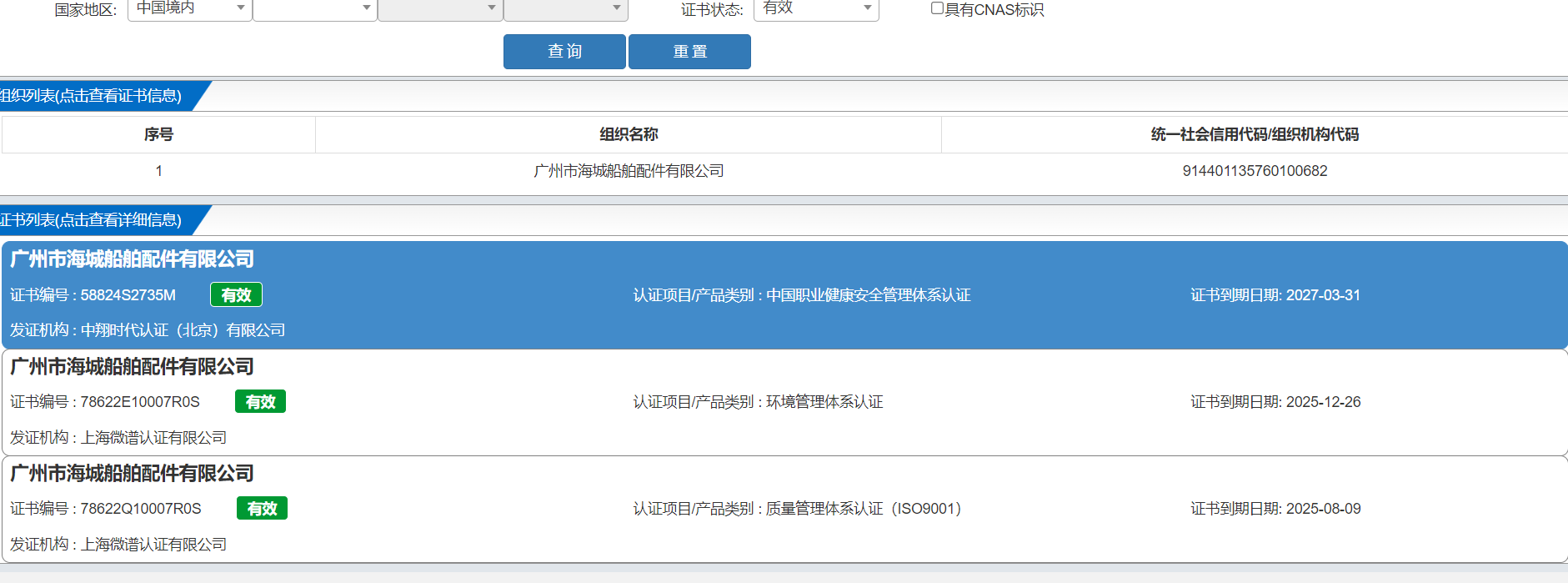Open the 中国境内 country region dropdown
Image resolution: width=1568 pixels, height=583 pixels.
click(x=189, y=8)
